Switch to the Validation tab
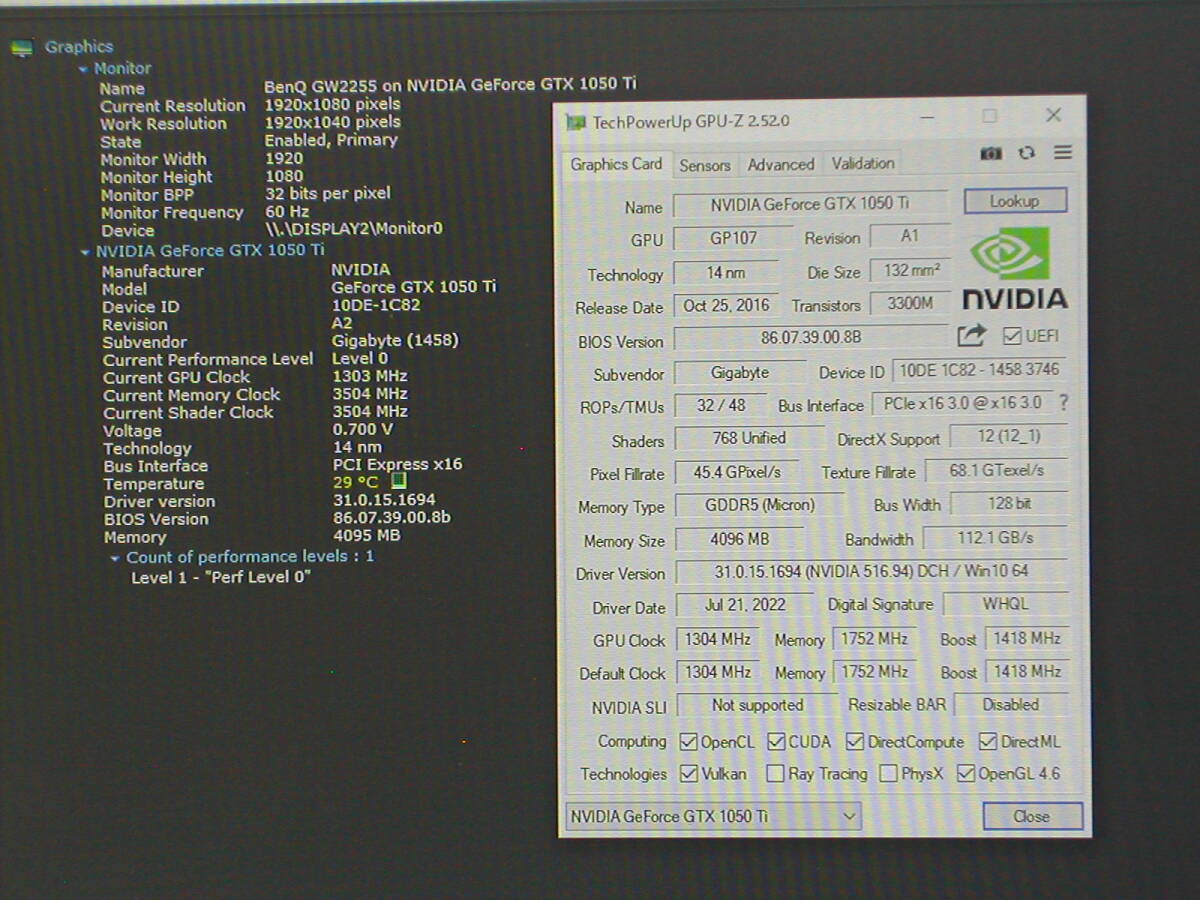Viewport: 1200px width, 900px height. coord(863,163)
